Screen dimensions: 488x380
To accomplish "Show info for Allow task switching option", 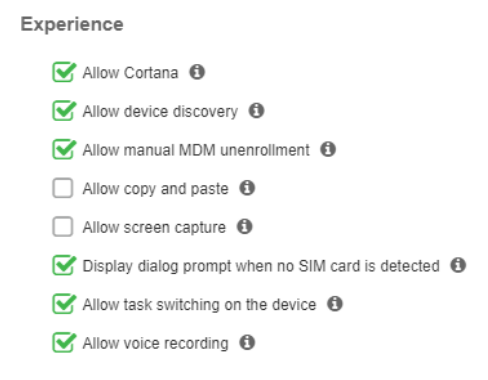I will click(x=335, y=304).
